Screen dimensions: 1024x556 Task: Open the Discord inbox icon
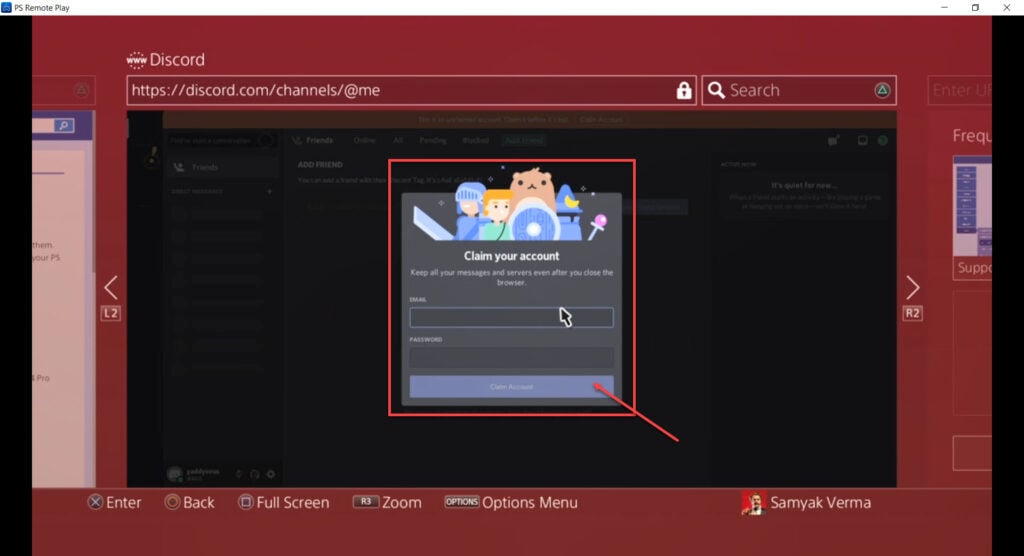[863, 140]
